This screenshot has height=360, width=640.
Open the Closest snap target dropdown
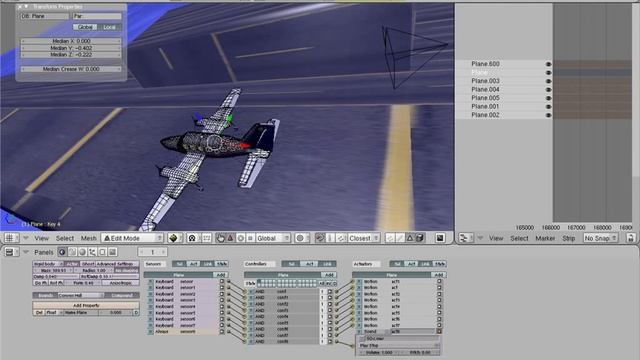[x=364, y=238]
